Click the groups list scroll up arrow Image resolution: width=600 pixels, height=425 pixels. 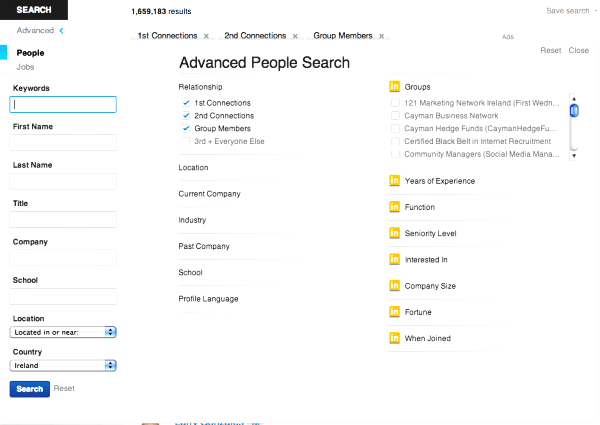[574, 99]
